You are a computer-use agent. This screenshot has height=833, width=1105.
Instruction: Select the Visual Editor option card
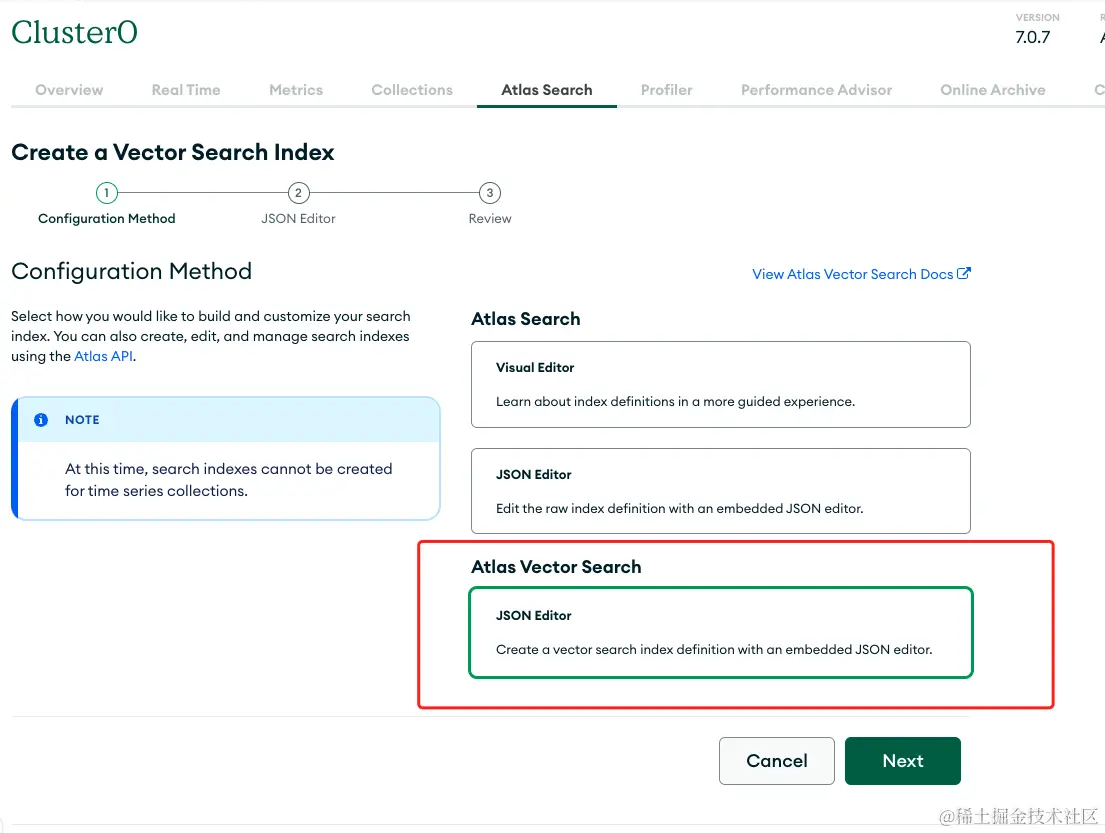(x=720, y=384)
